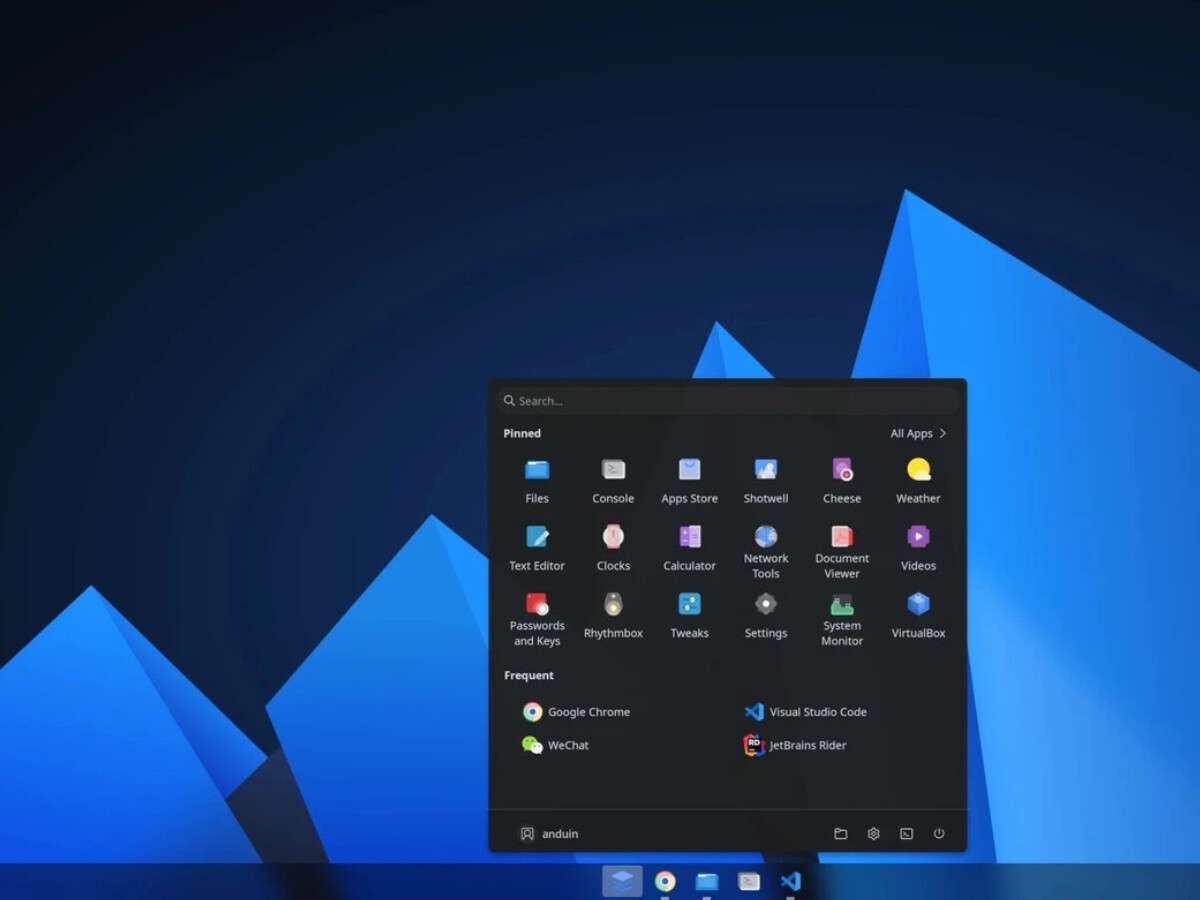Launch VirtualBox from pinned apps
The height and width of the screenshot is (900, 1200).
tap(918, 614)
